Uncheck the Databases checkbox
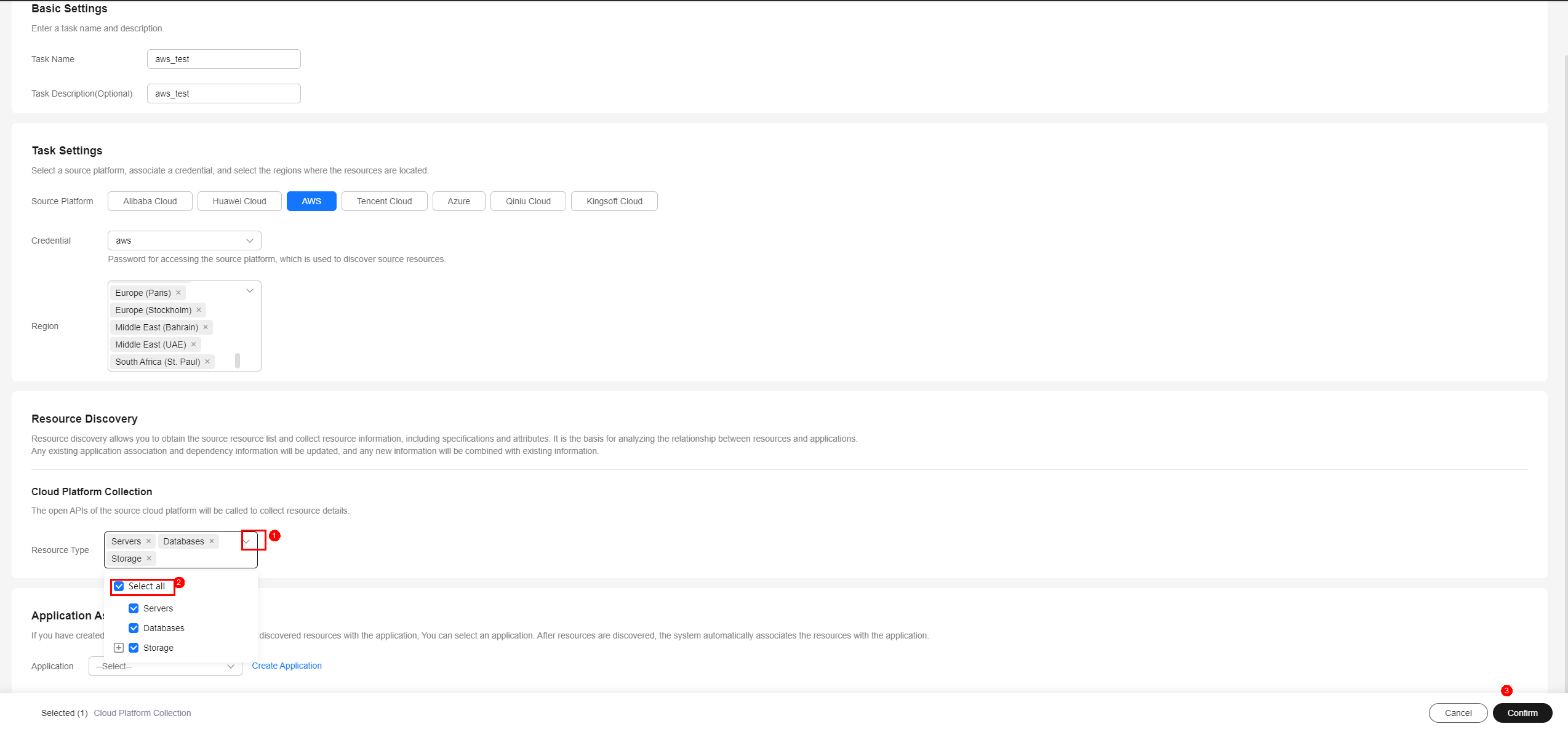1568x732 pixels. (x=134, y=628)
